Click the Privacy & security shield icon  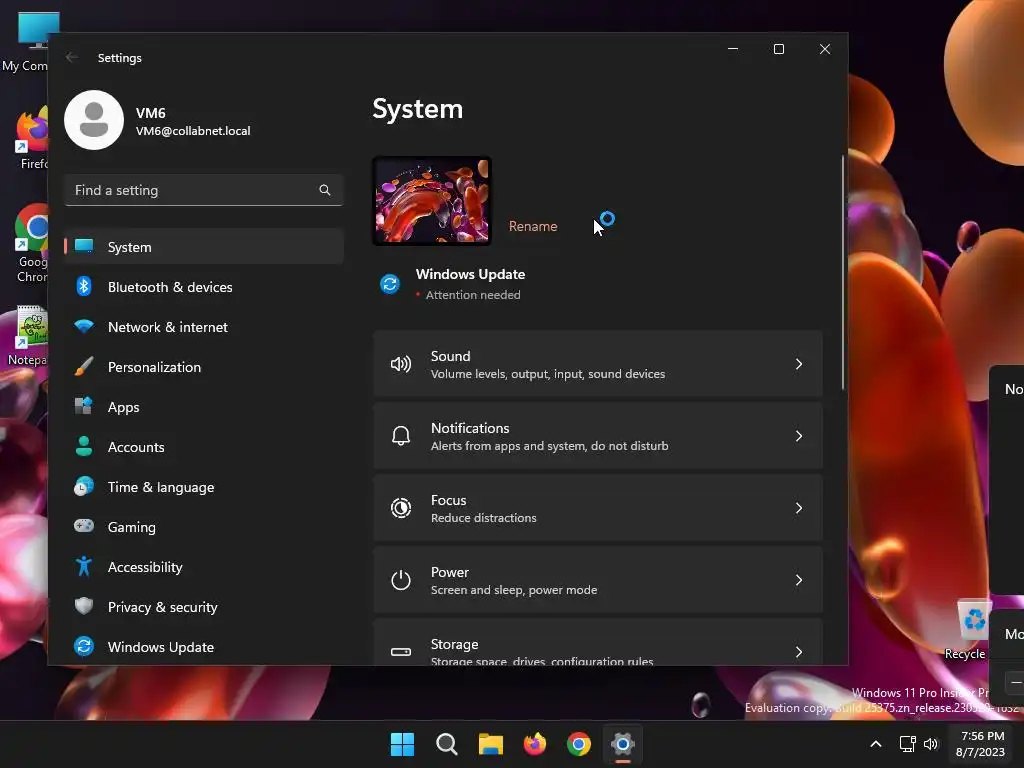click(x=84, y=606)
